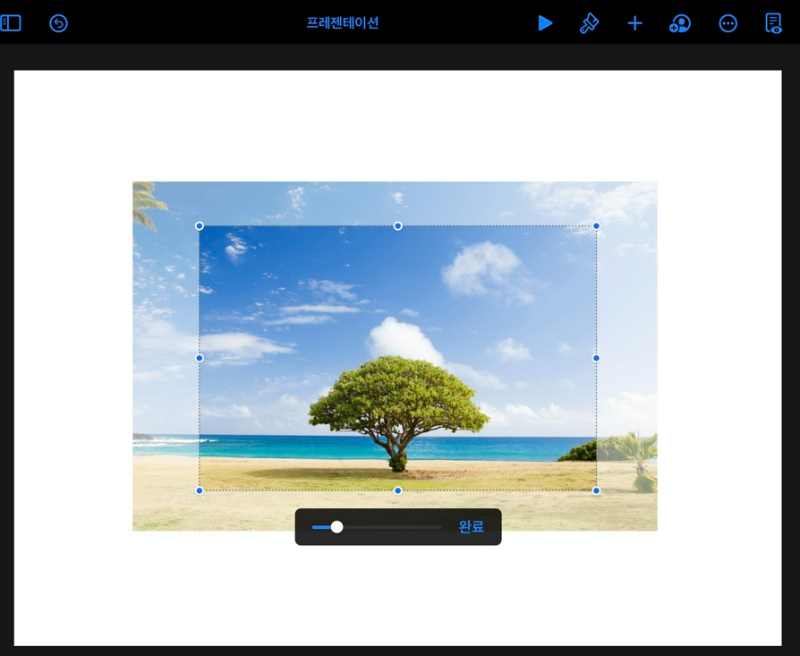Toggle the slide navigator sidebar icon
800x656 pixels.
pyautogui.click(x=10, y=23)
